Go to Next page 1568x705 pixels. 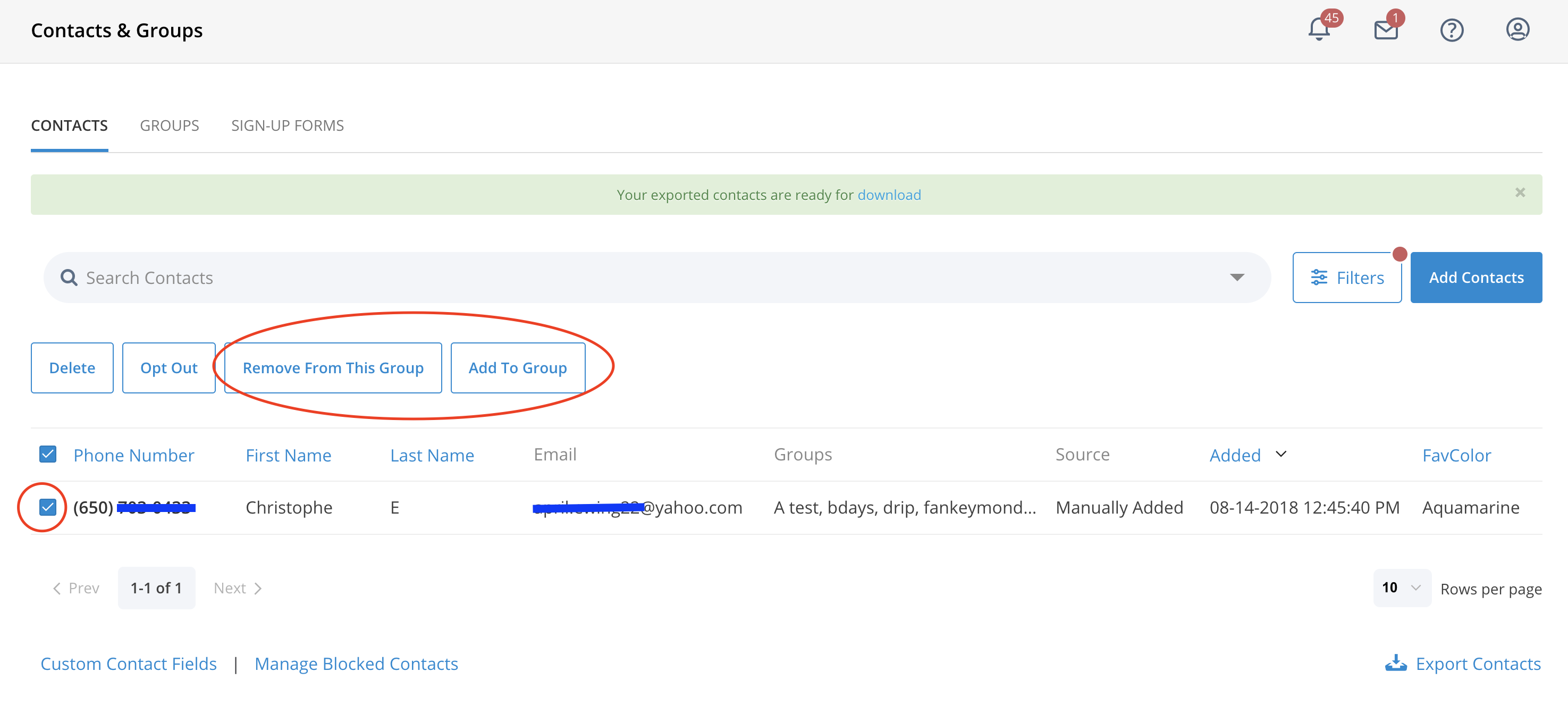click(x=238, y=588)
